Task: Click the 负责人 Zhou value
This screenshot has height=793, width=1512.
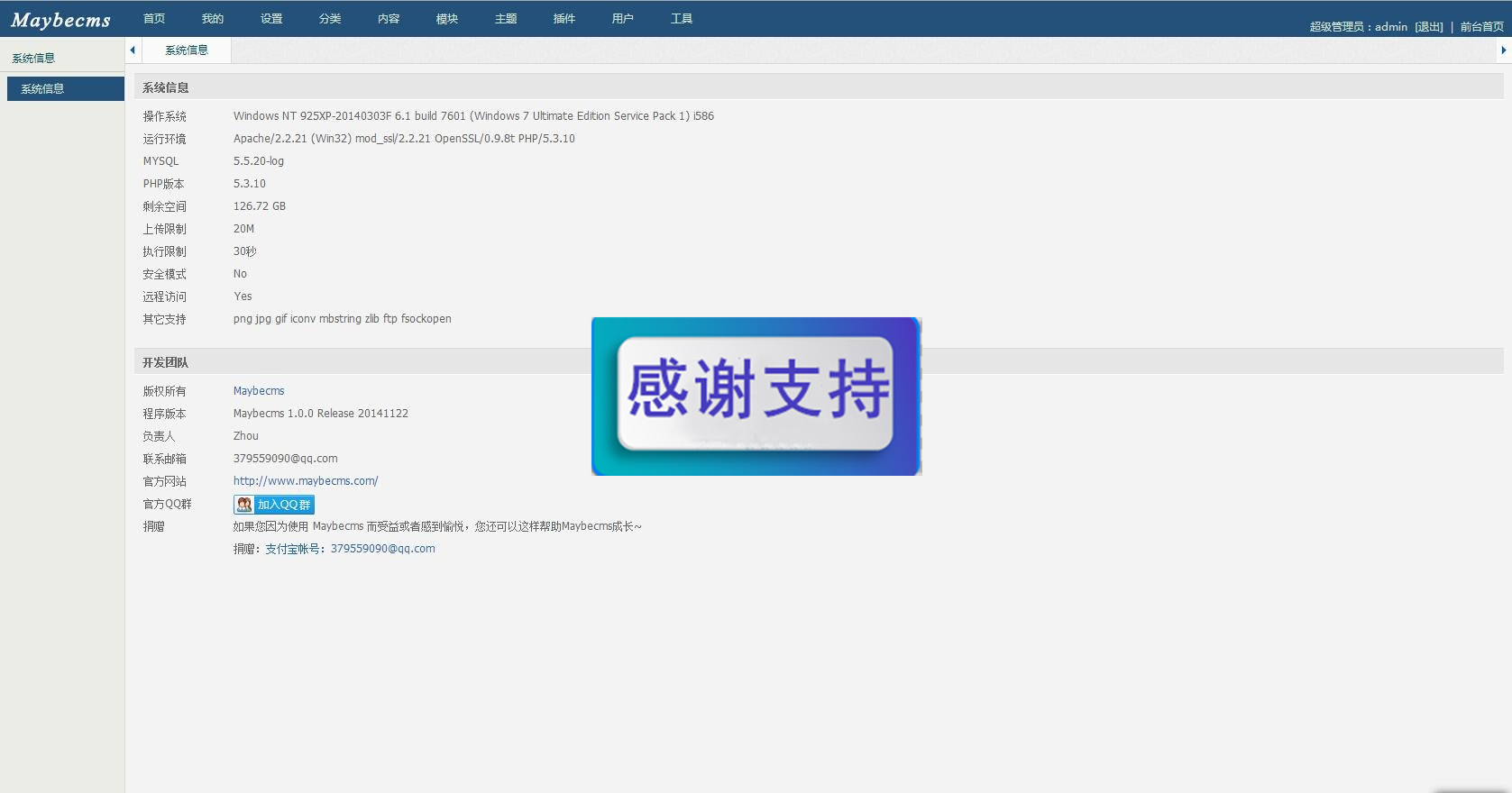Action: [x=246, y=436]
